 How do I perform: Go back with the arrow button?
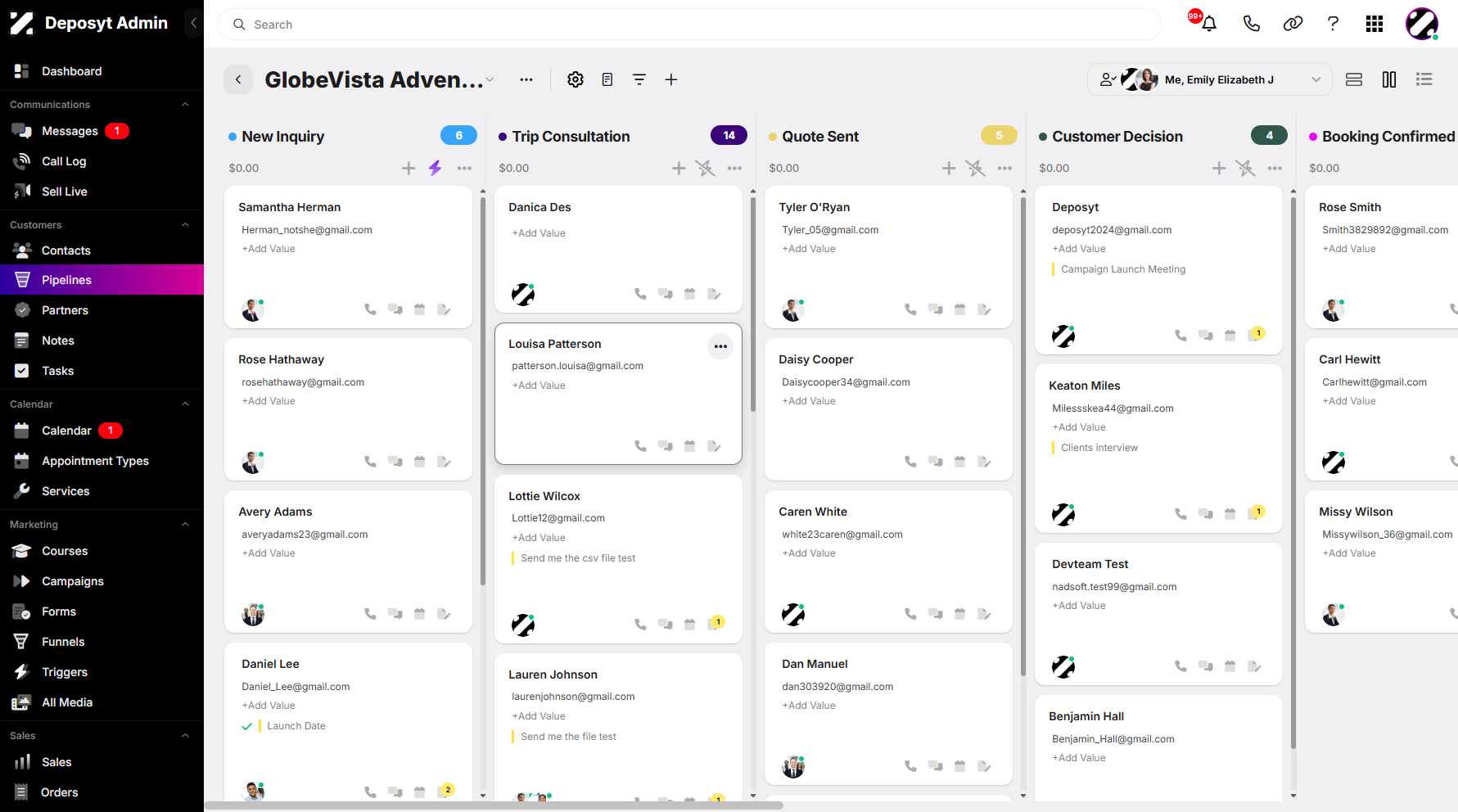point(238,79)
